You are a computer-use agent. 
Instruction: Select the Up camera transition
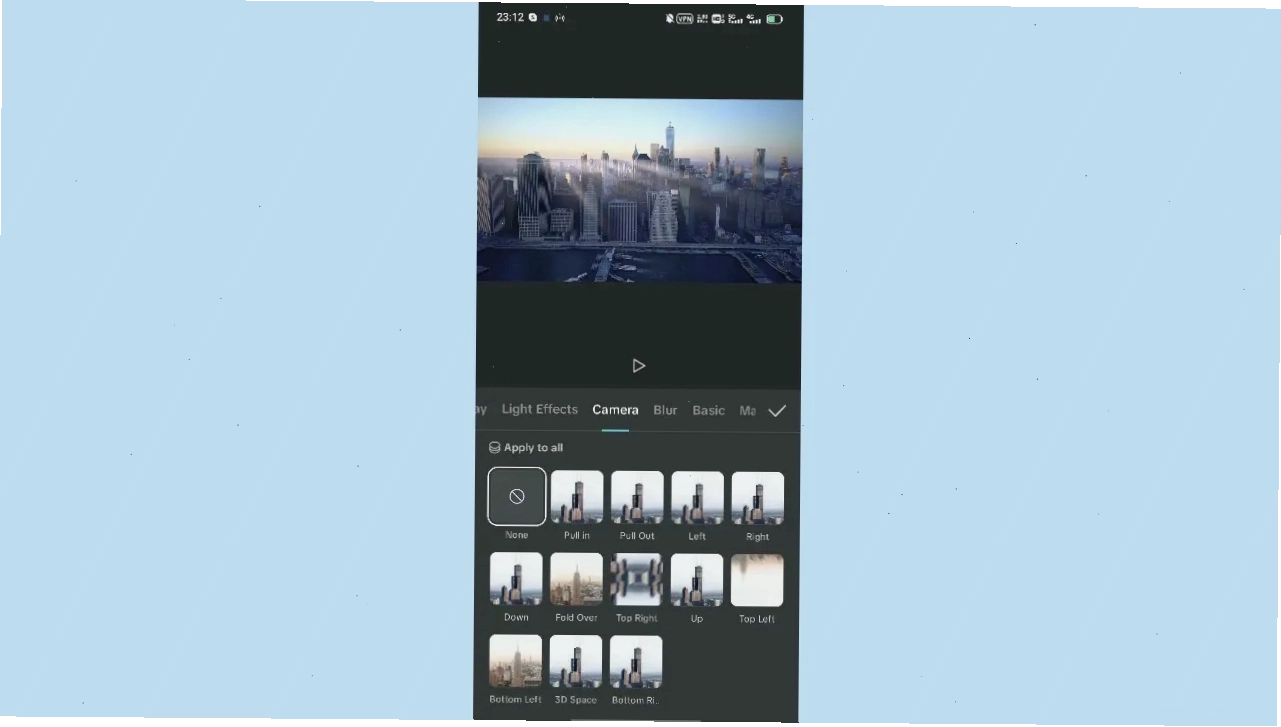coord(697,580)
